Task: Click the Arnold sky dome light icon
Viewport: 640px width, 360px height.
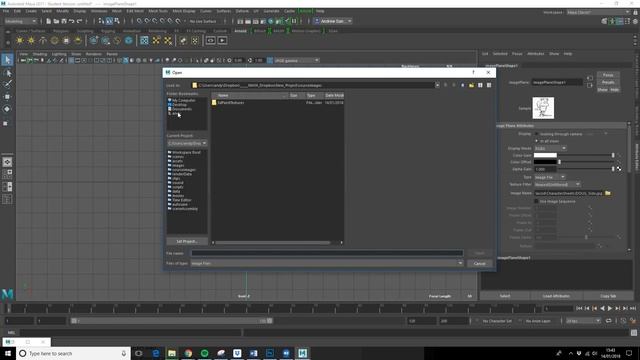Action: 54,40
